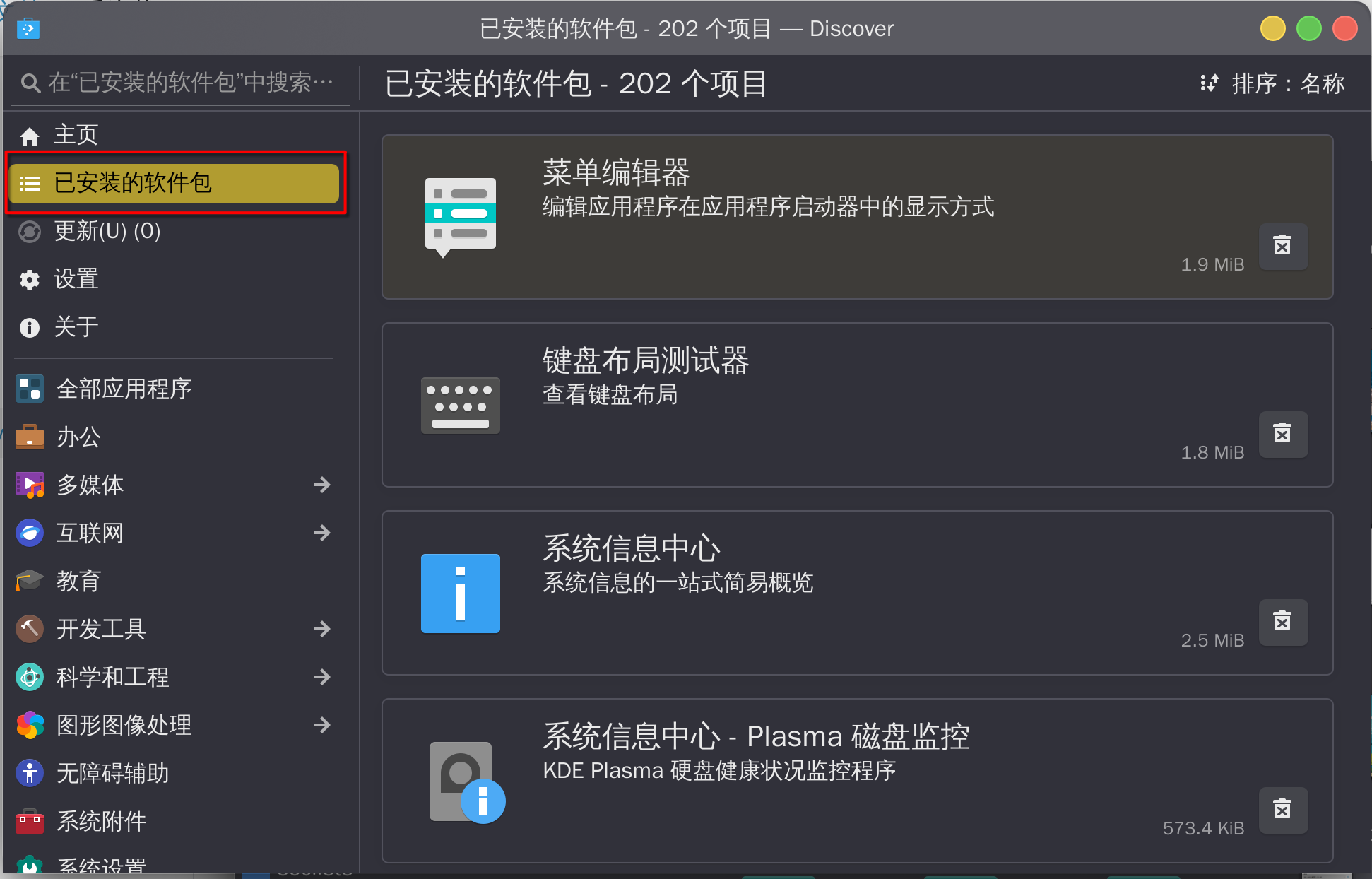Select 更新(U) (0) in sidebar

coord(175,231)
